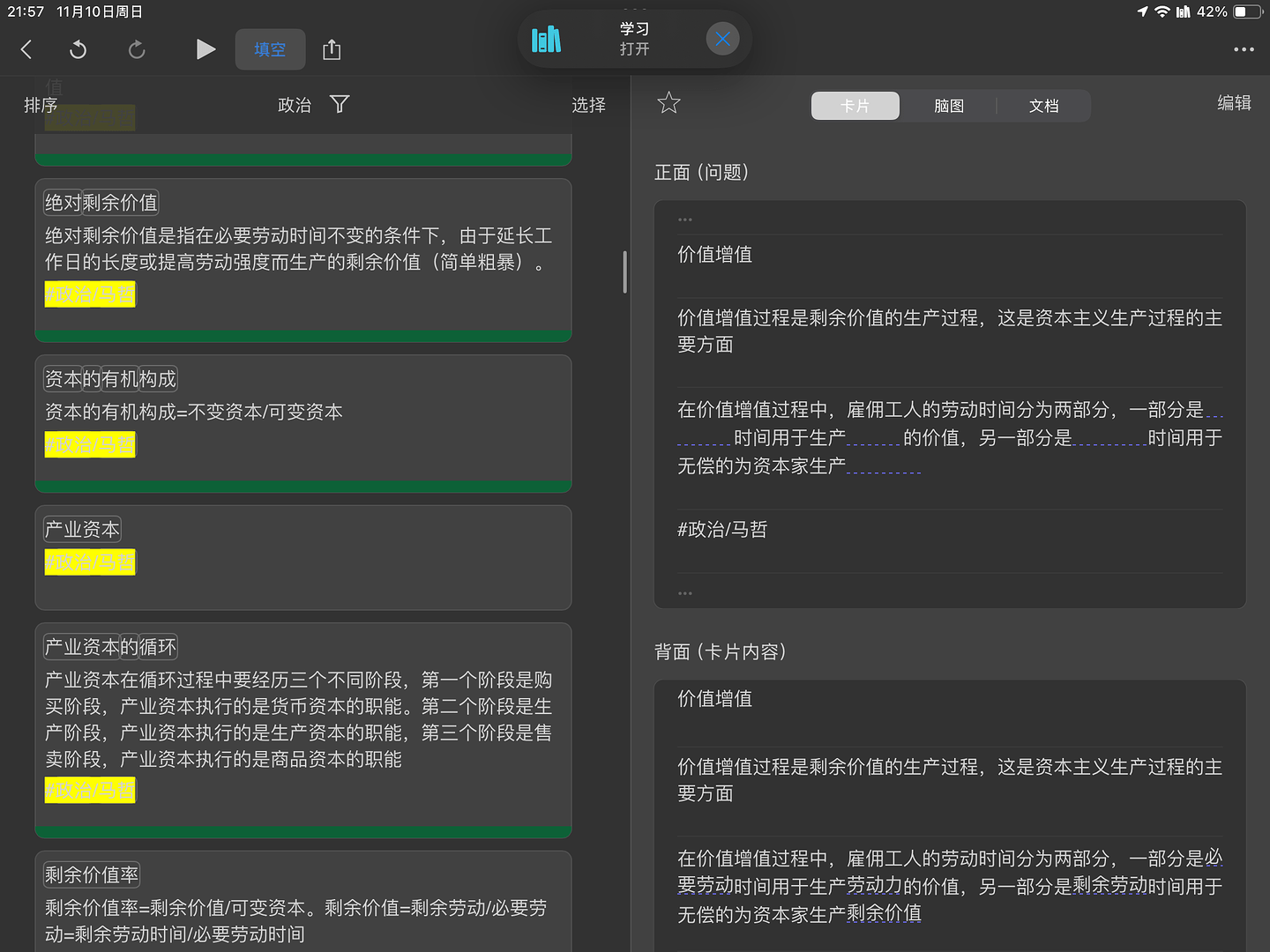The height and width of the screenshot is (952, 1270).
Task: Tap bottom ellipsis in front card
Action: 685,593
